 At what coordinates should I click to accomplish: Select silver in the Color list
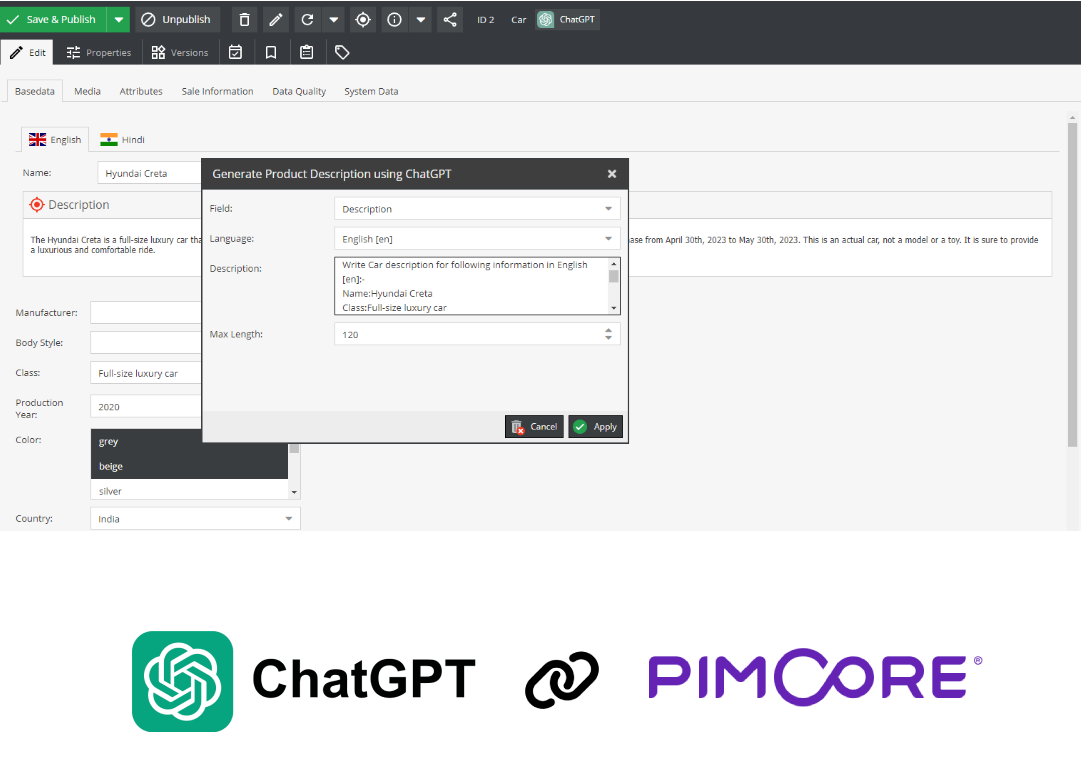tap(189, 490)
